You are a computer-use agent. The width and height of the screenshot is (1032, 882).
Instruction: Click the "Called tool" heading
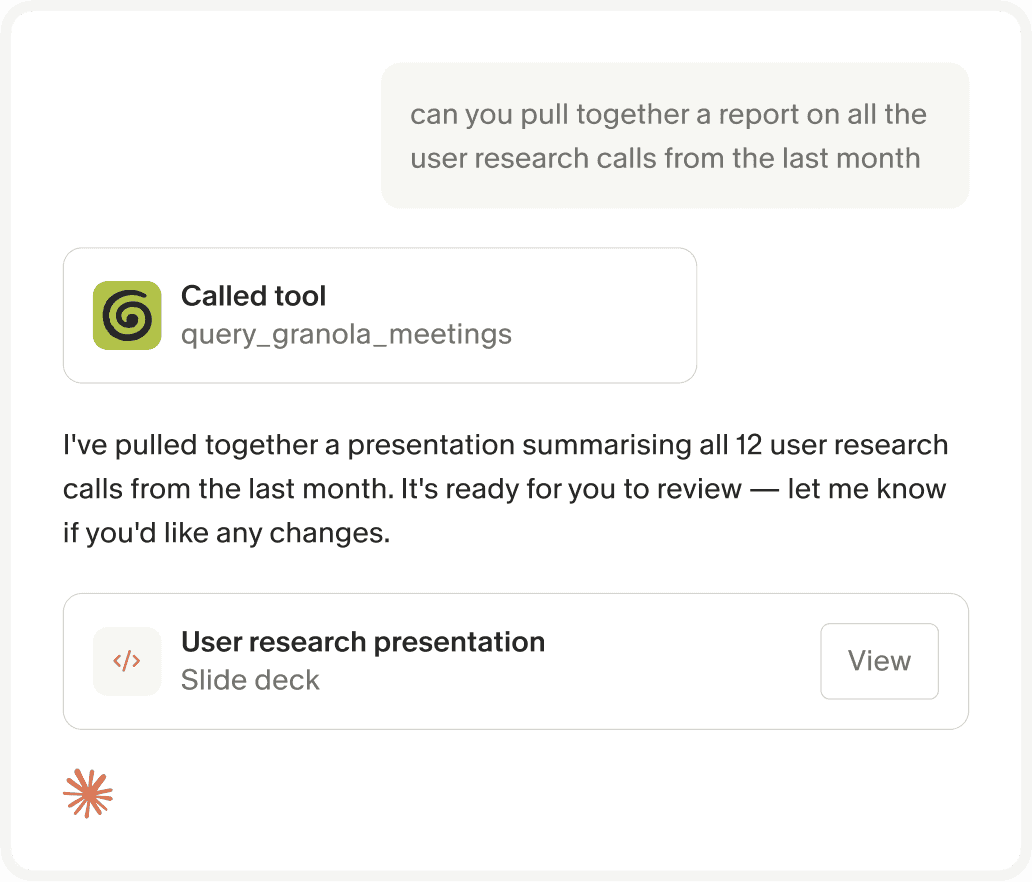point(253,296)
